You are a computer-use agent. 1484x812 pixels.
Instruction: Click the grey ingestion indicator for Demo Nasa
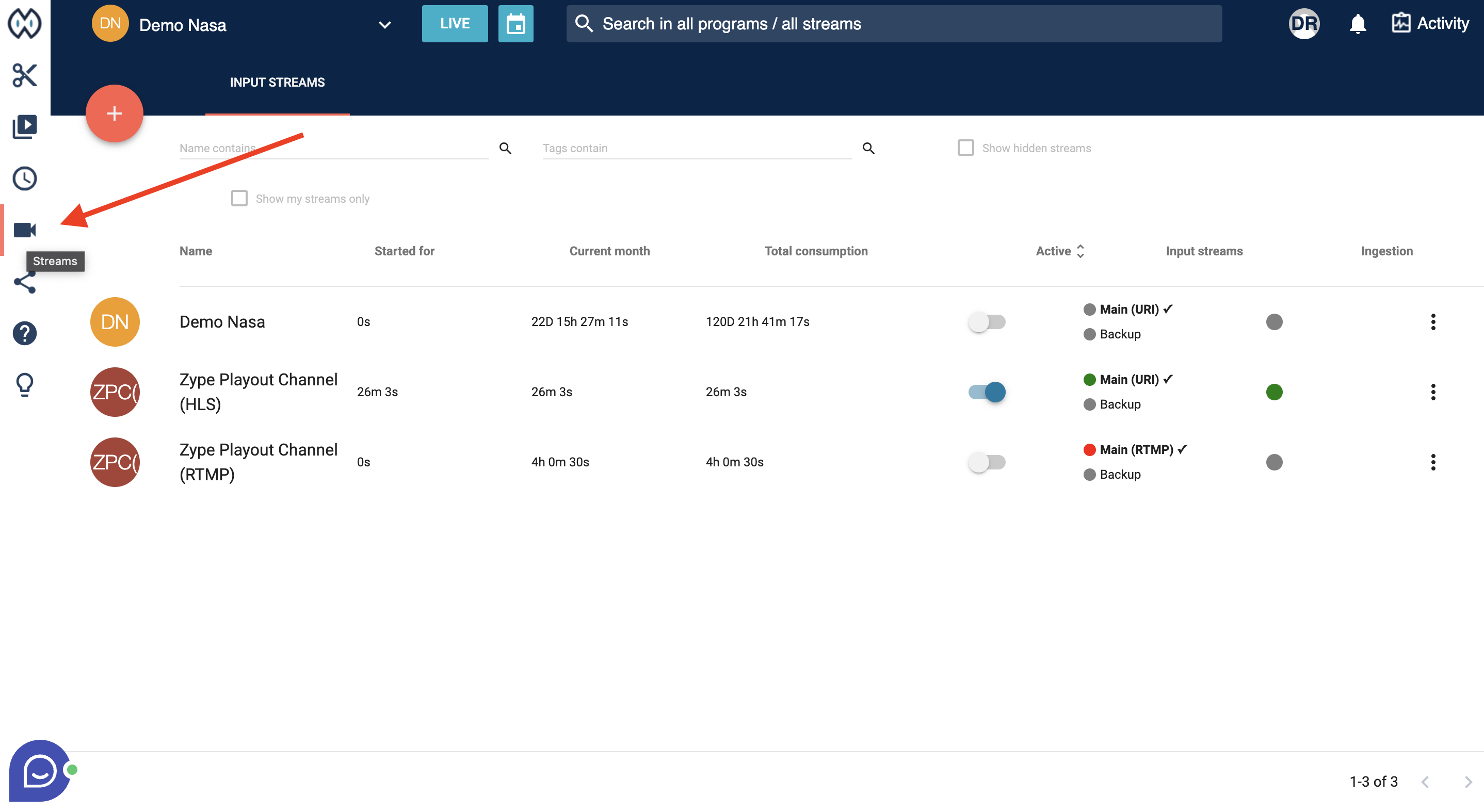click(x=1273, y=321)
